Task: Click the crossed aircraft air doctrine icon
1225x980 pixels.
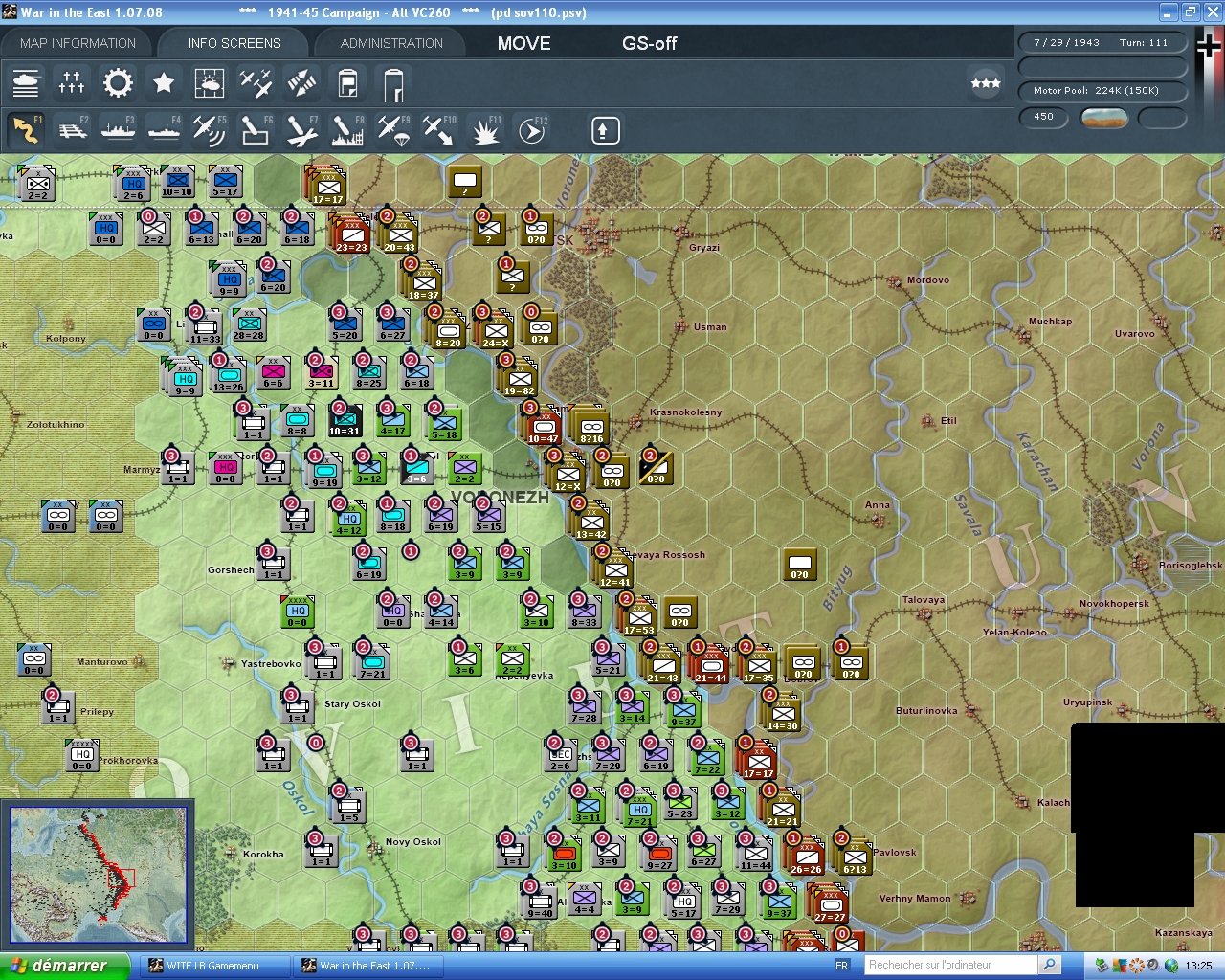Action: (256, 83)
